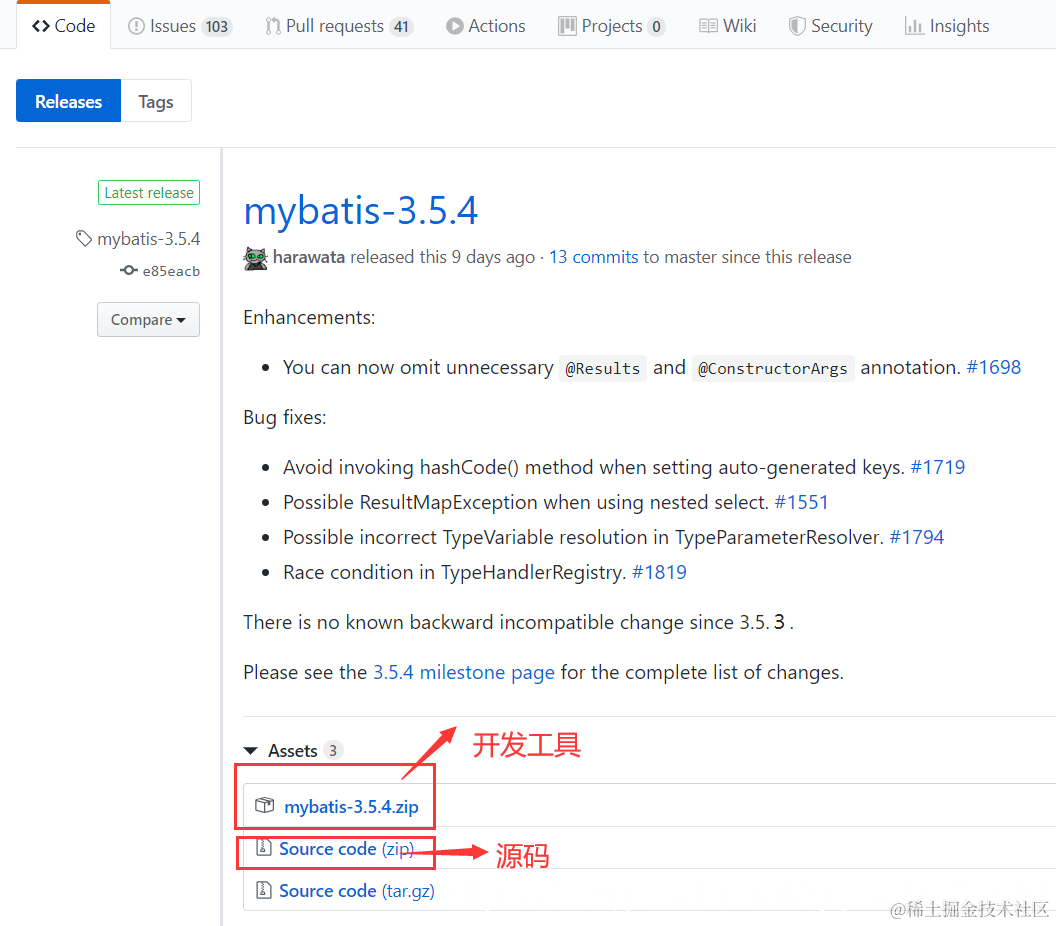Open the Projects tab

[x=612, y=26]
